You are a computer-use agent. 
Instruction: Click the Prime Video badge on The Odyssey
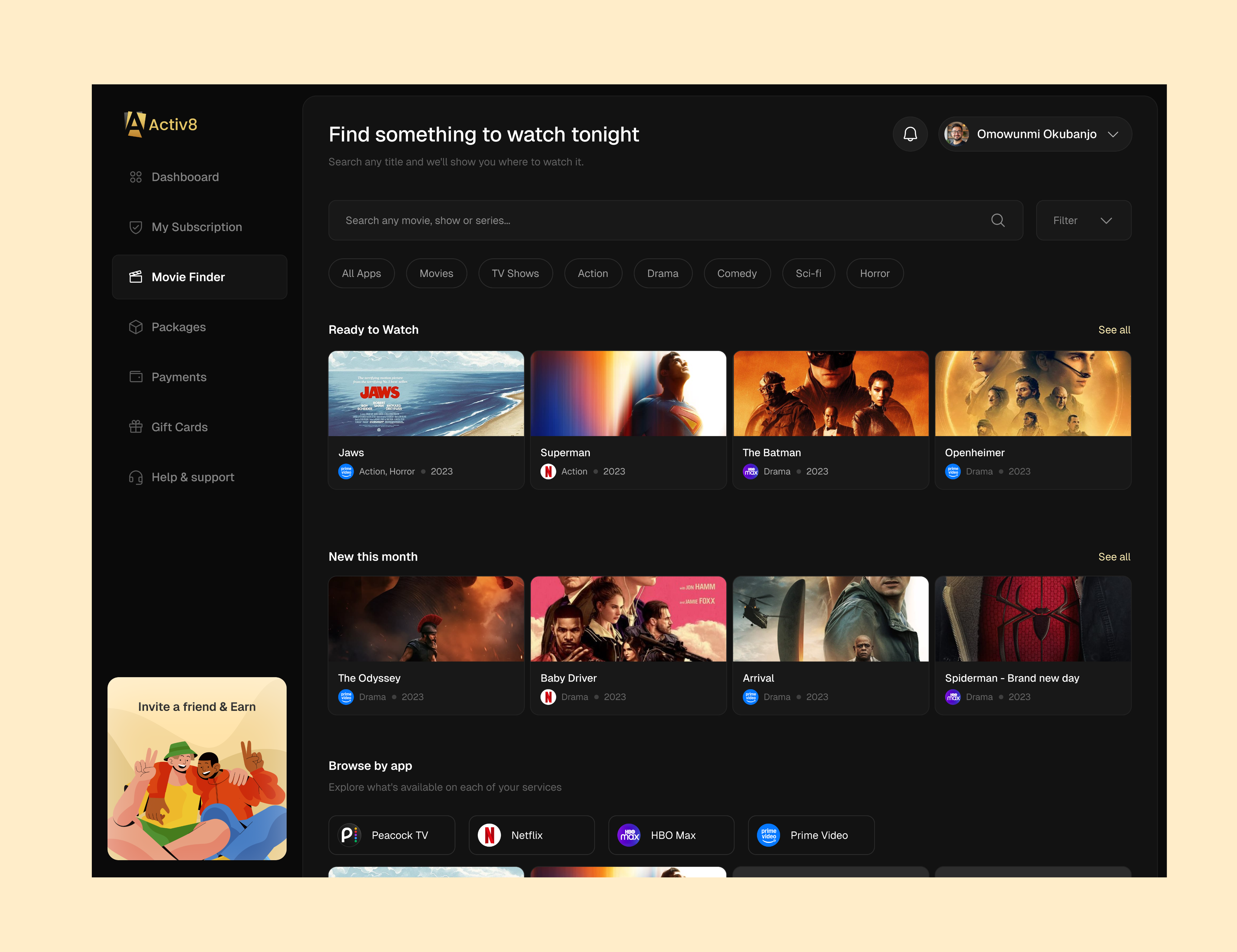click(x=346, y=696)
